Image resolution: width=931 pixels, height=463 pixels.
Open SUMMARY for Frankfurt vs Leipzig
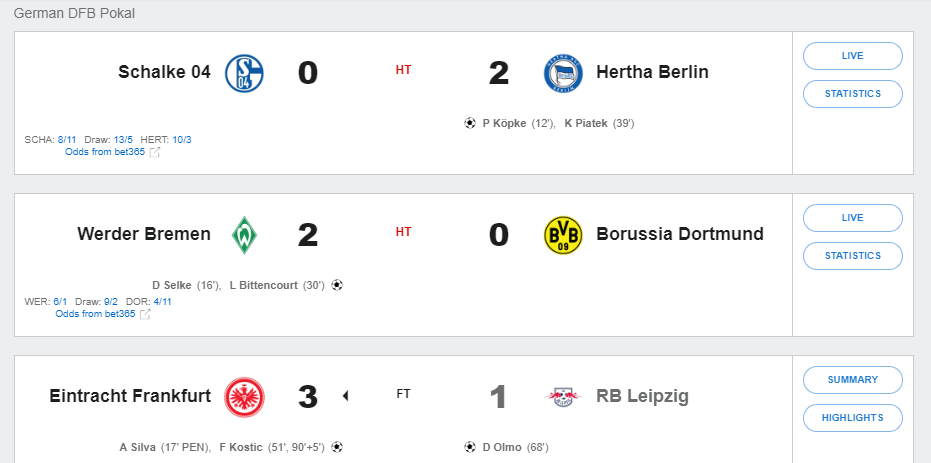[852, 380]
